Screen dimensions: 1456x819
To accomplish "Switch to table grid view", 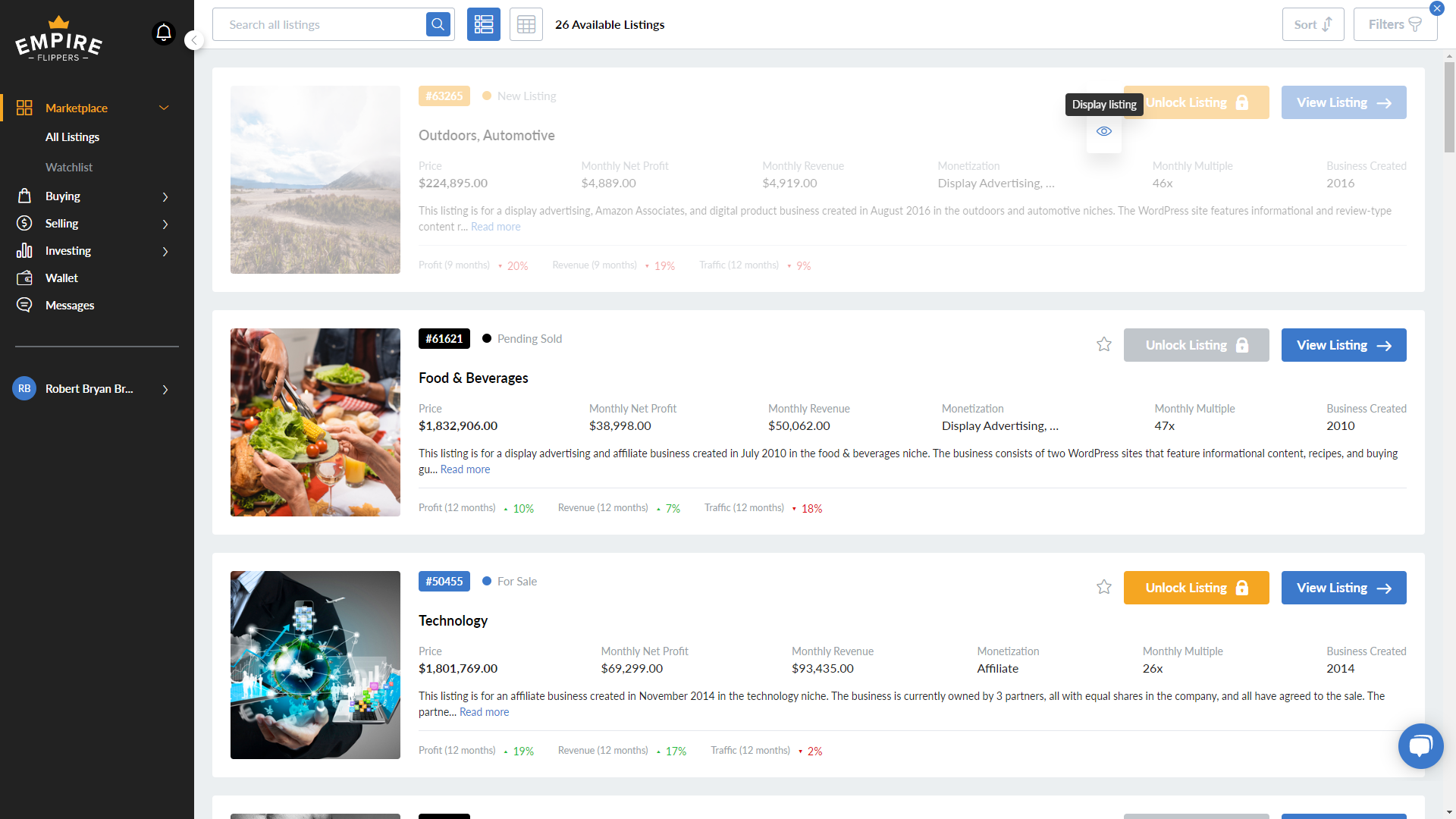I will [526, 24].
